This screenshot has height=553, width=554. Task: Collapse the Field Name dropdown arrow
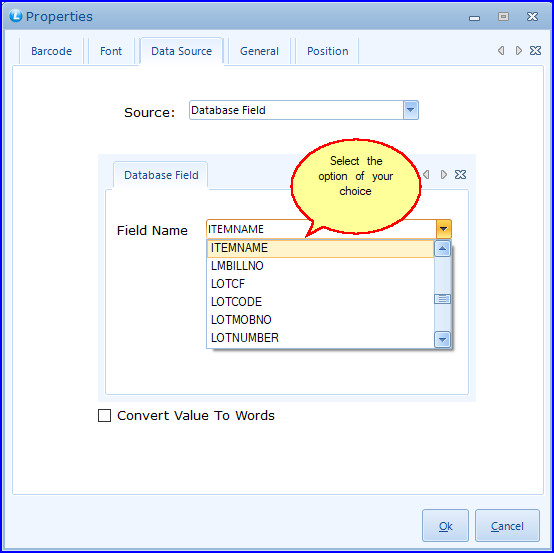point(443,229)
